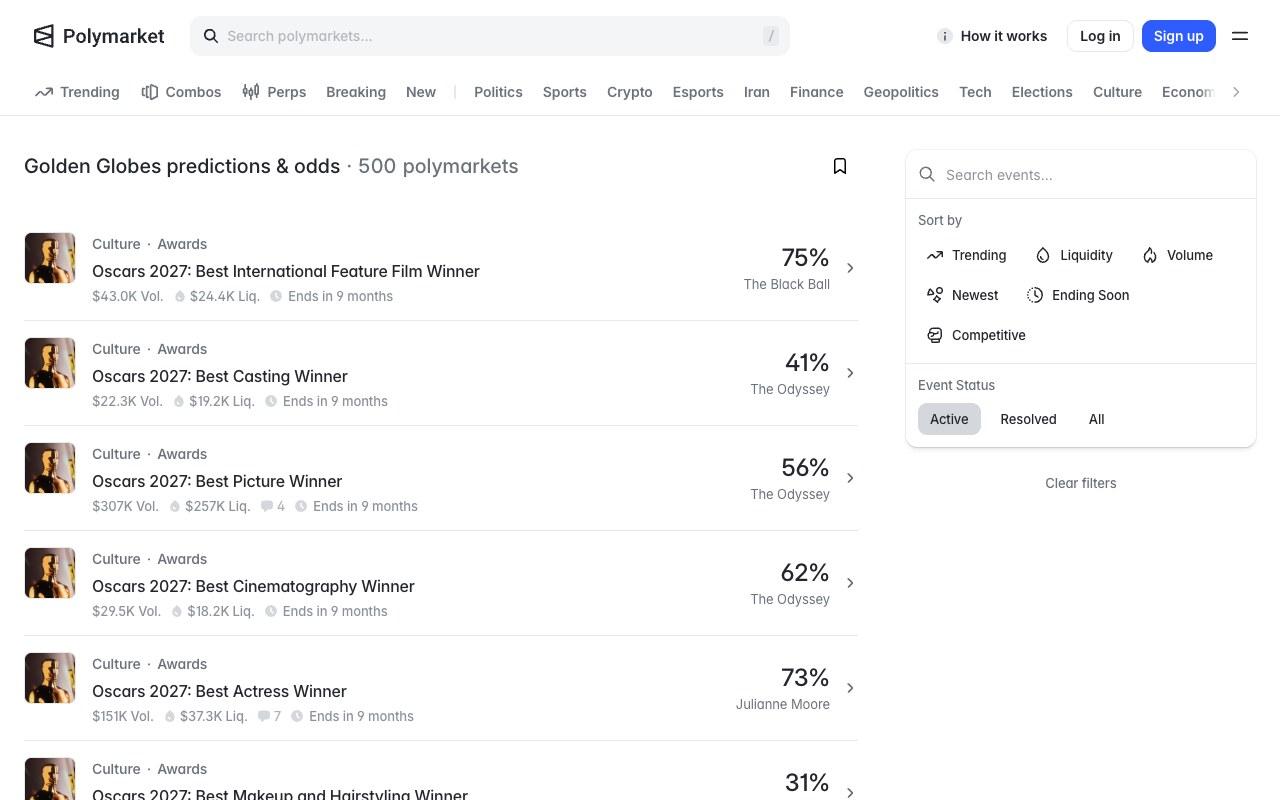Viewport: 1280px width, 800px height.
Task: Select Active event status filter
Action: pos(949,419)
